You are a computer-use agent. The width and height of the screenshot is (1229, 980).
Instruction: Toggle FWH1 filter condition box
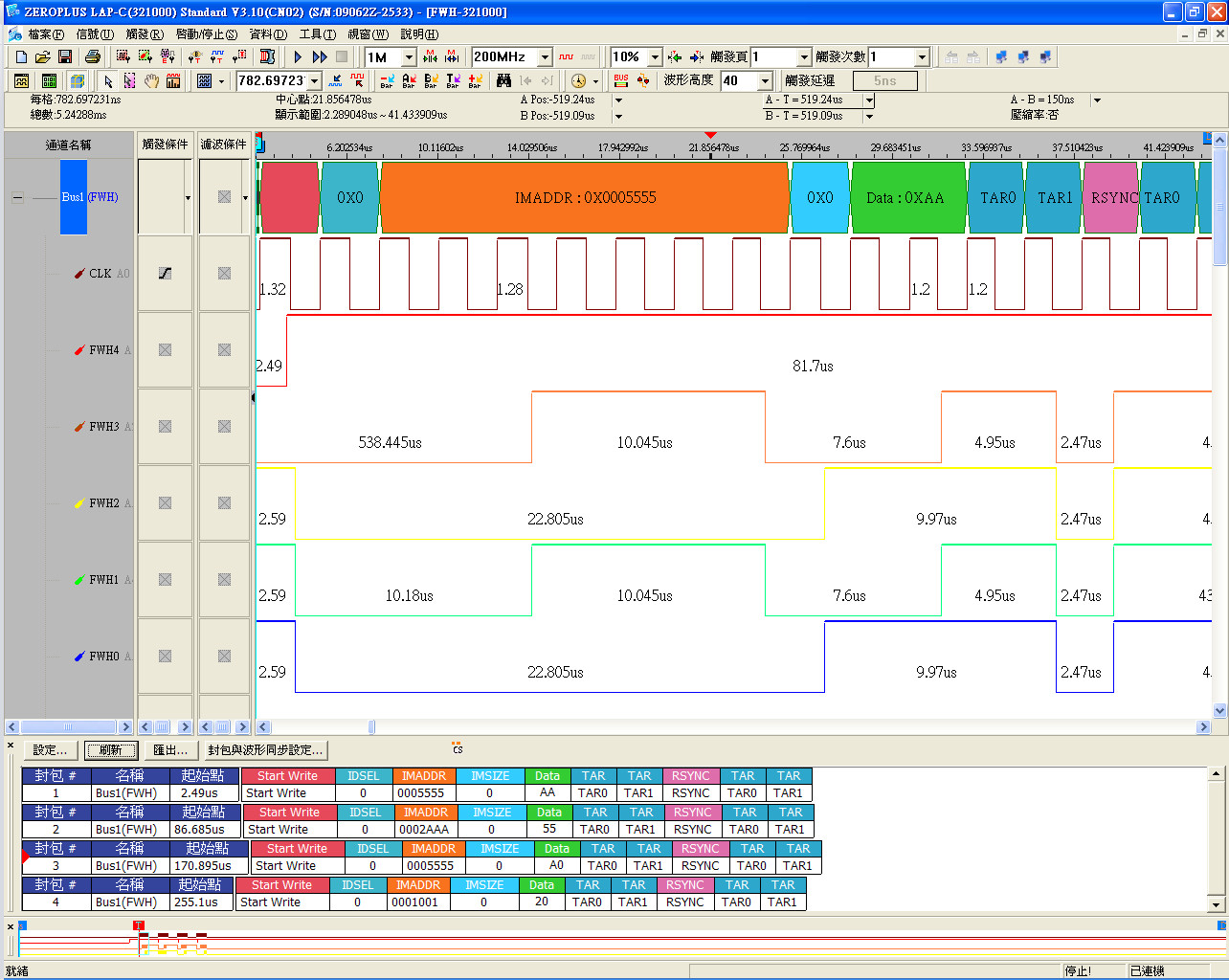pyautogui.click(x=224, y=580)
